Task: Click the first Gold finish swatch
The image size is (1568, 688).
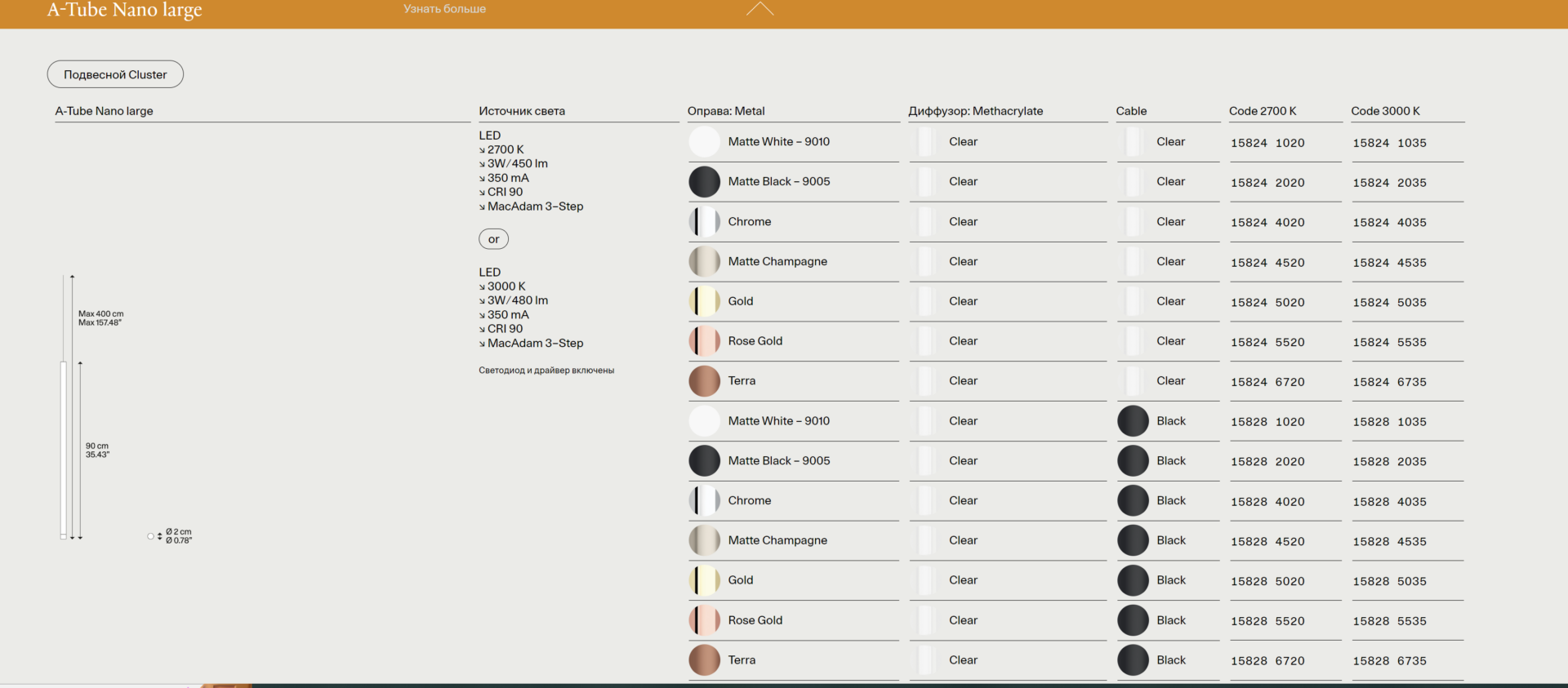Action: pyautogui.click(x=704, y=301)
